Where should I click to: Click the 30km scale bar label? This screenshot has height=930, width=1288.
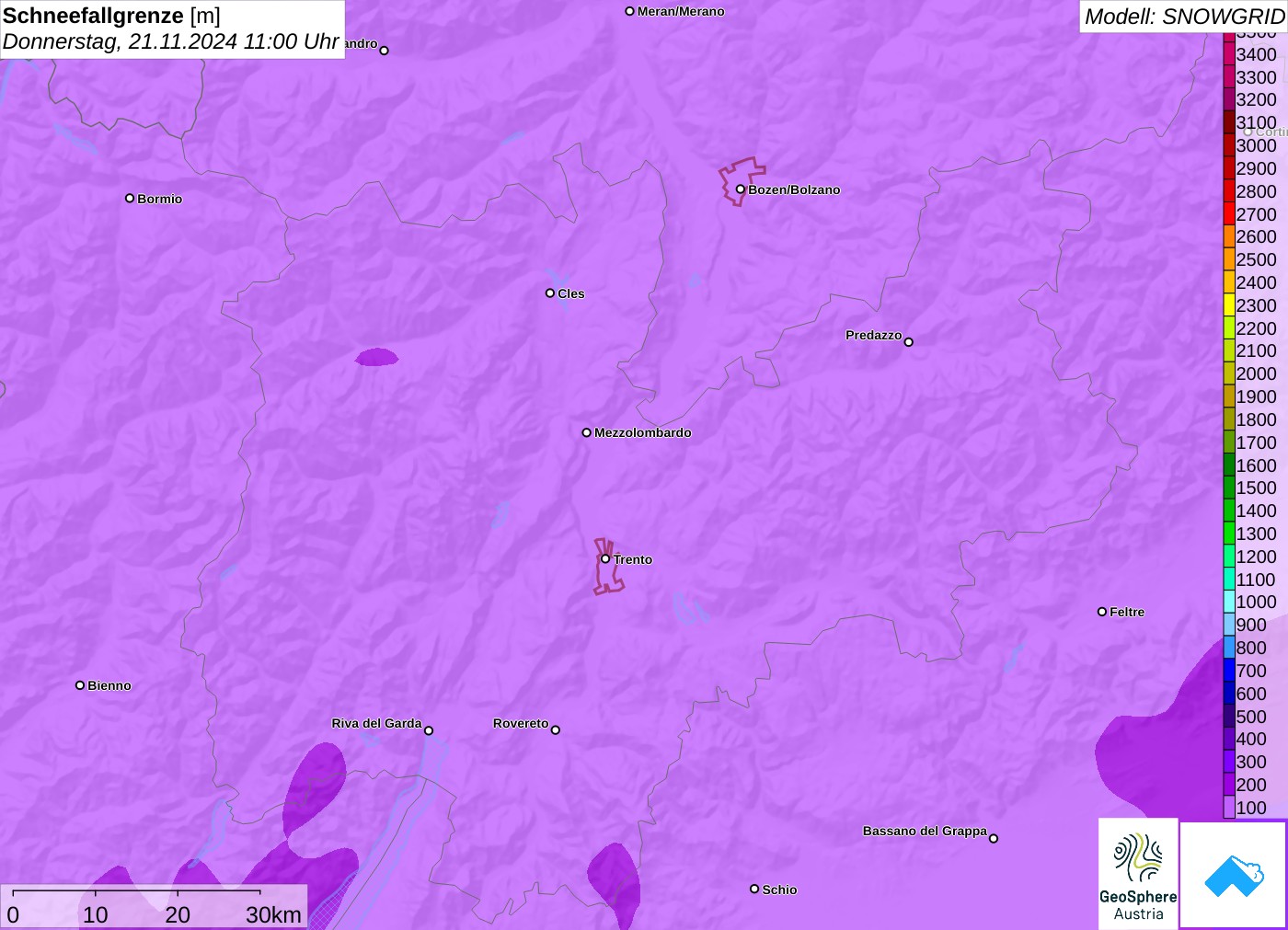pyautogui.click(x=273, y=914)
